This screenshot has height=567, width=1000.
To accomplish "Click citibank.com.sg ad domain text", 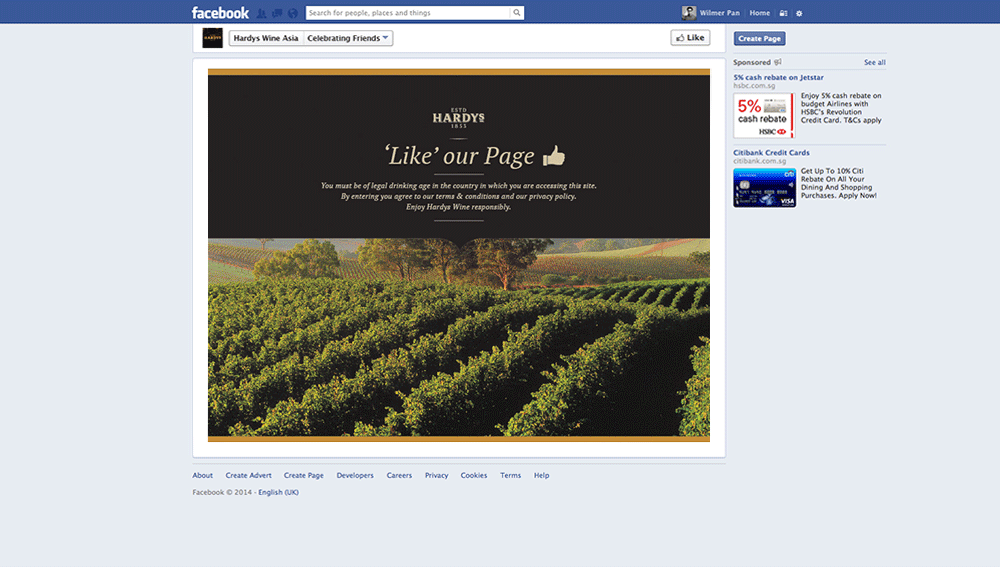I will [760, 161].
